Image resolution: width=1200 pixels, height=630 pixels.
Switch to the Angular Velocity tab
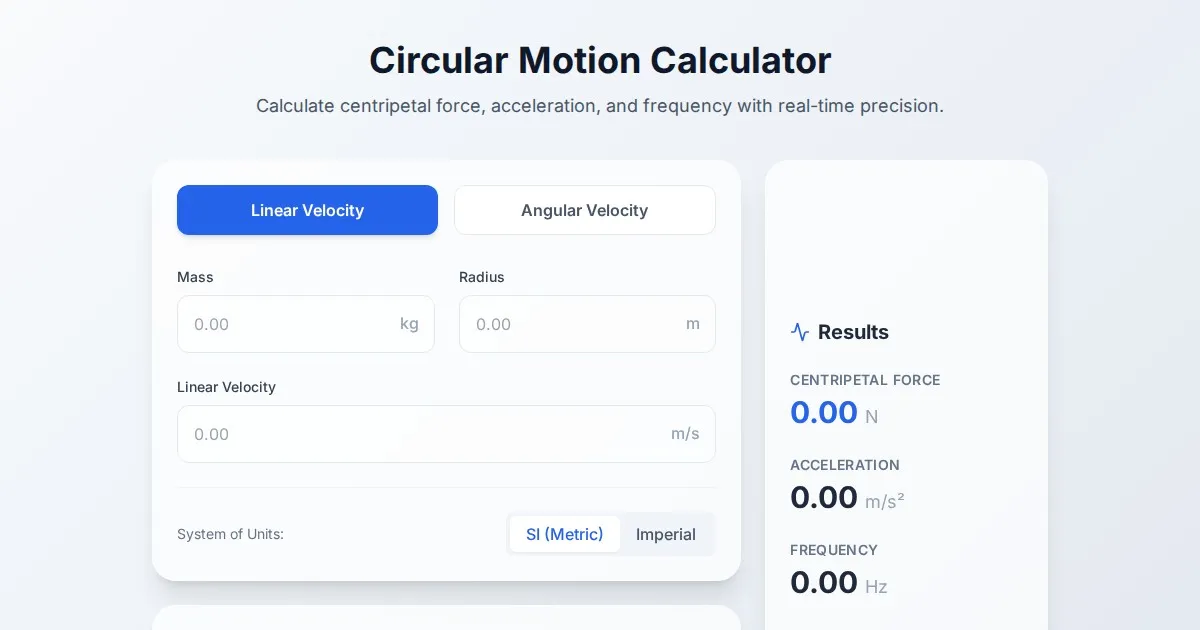(x=584, y=210)
